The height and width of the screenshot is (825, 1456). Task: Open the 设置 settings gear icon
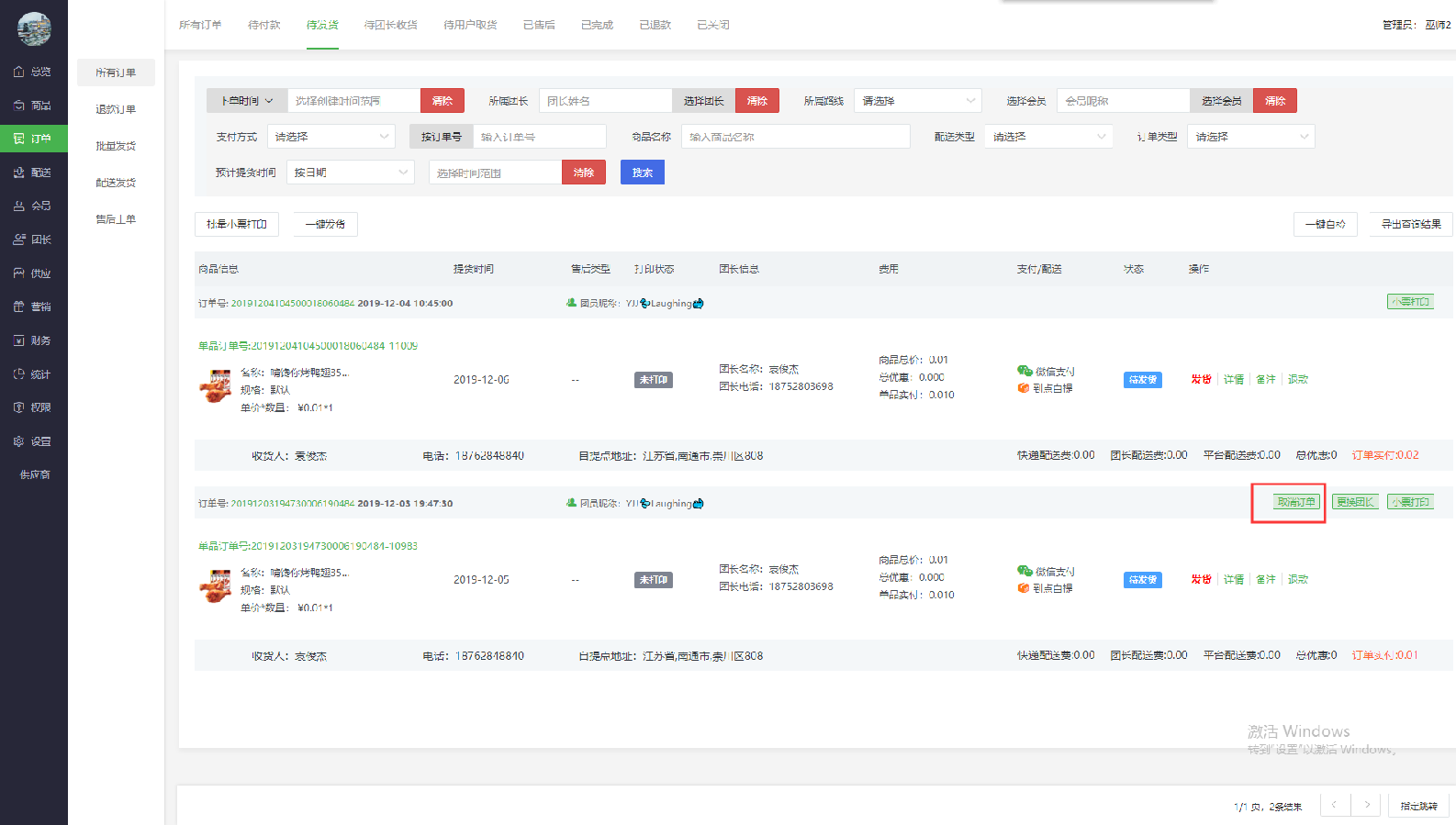pyautogui.click(x=19, y=441)
